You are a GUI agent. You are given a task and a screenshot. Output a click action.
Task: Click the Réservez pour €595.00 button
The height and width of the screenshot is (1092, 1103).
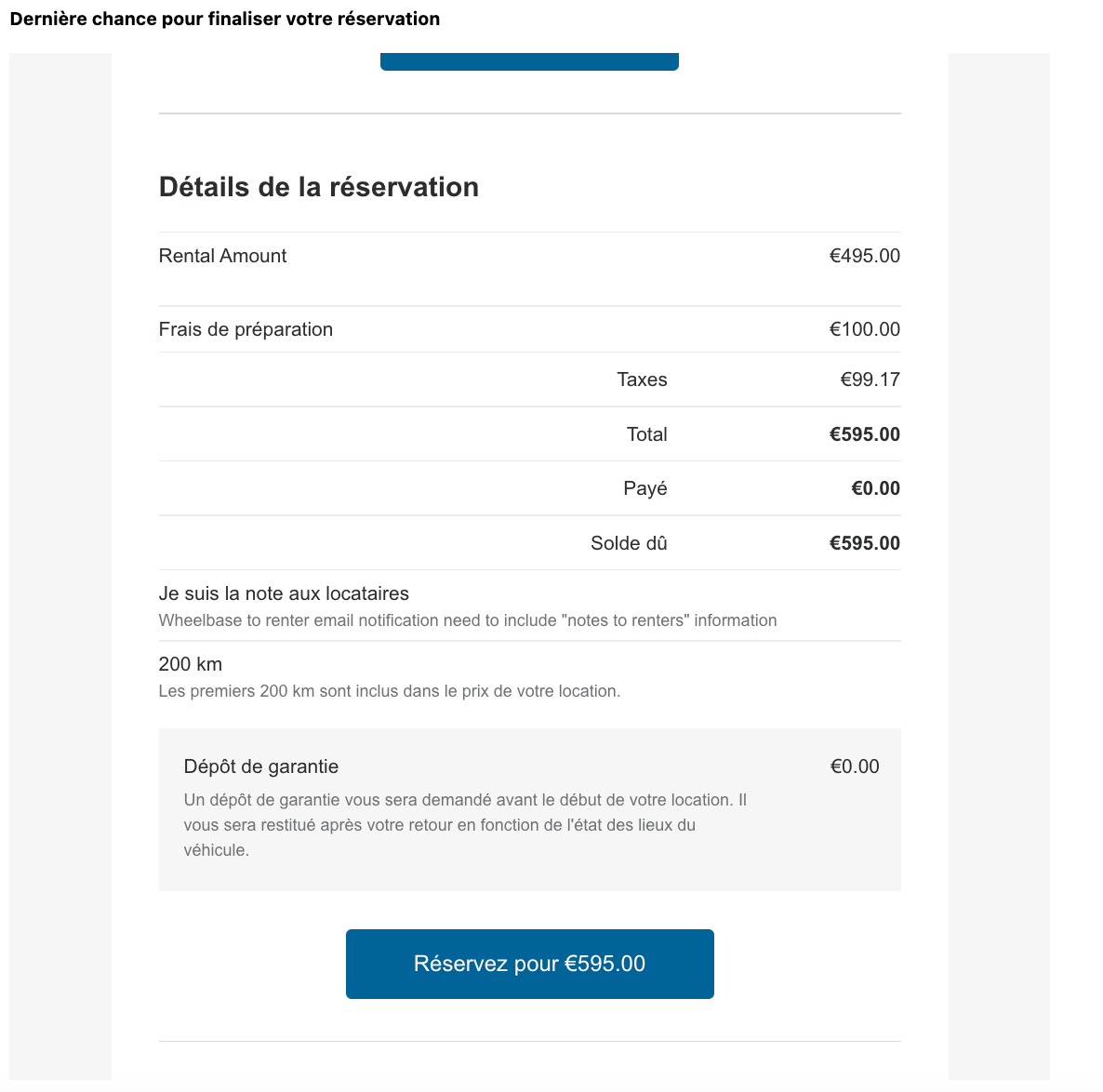pos(529,964)
